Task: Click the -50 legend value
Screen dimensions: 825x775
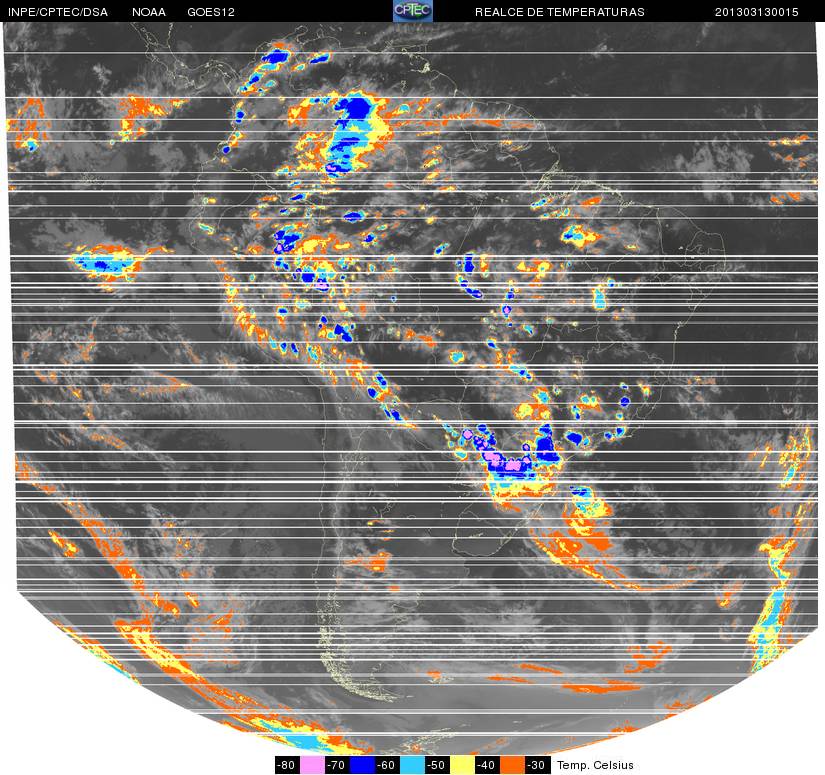Action: [437, 765]
